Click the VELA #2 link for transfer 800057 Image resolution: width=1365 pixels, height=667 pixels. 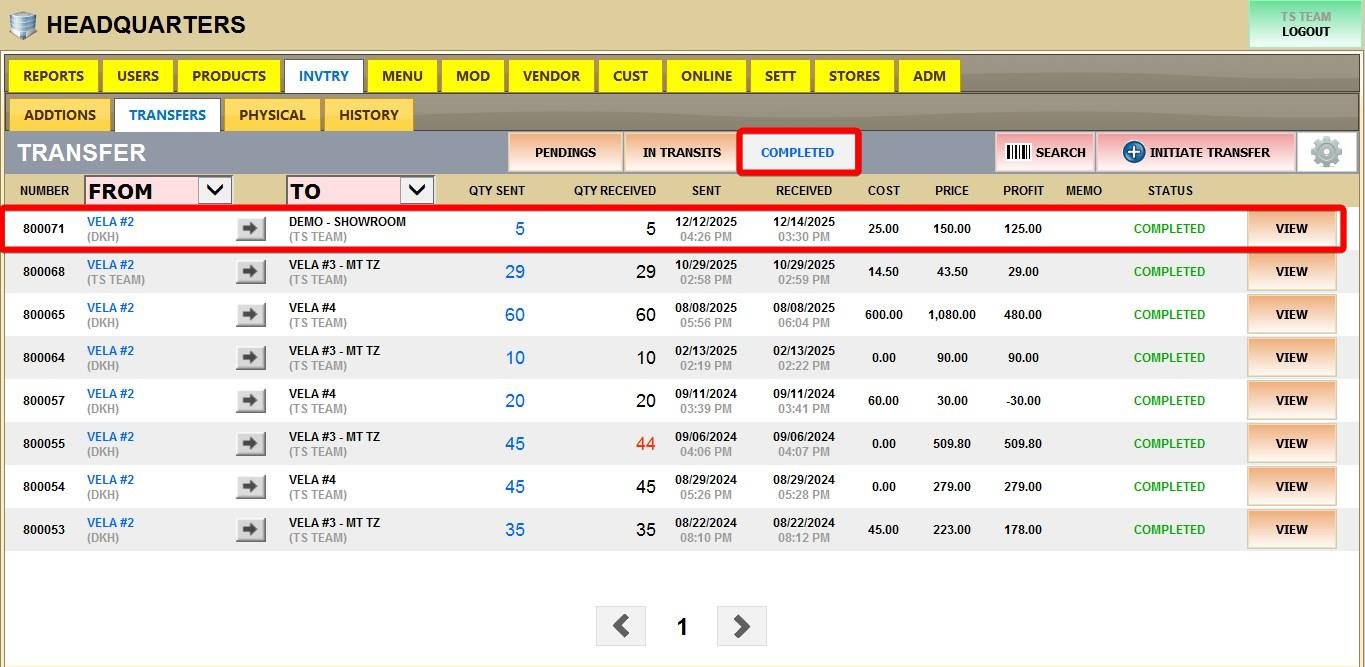pos(110,394)
